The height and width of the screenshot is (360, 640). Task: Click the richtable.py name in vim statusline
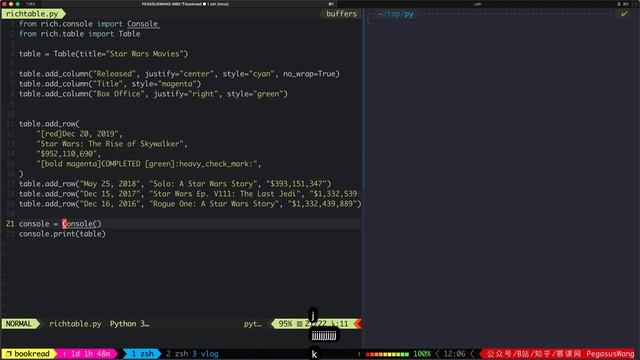coord(75,324)
